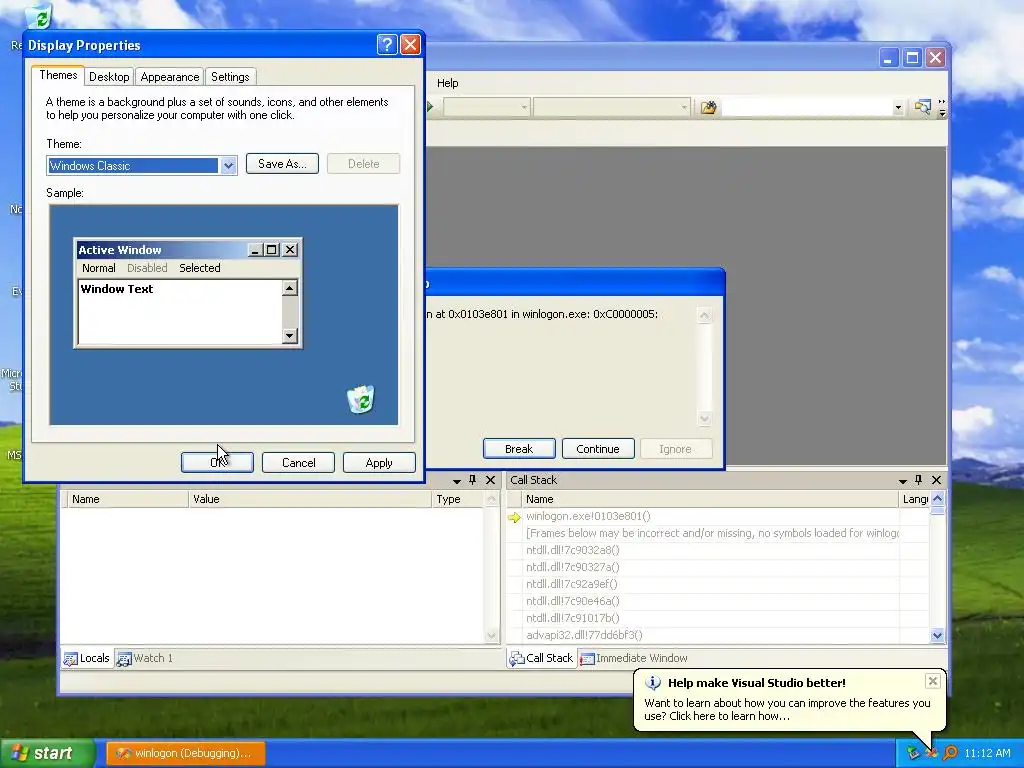Select call stack row ntdll.dll!7c90327a()
Viewport: 1024px width, 768px height.
718,568
